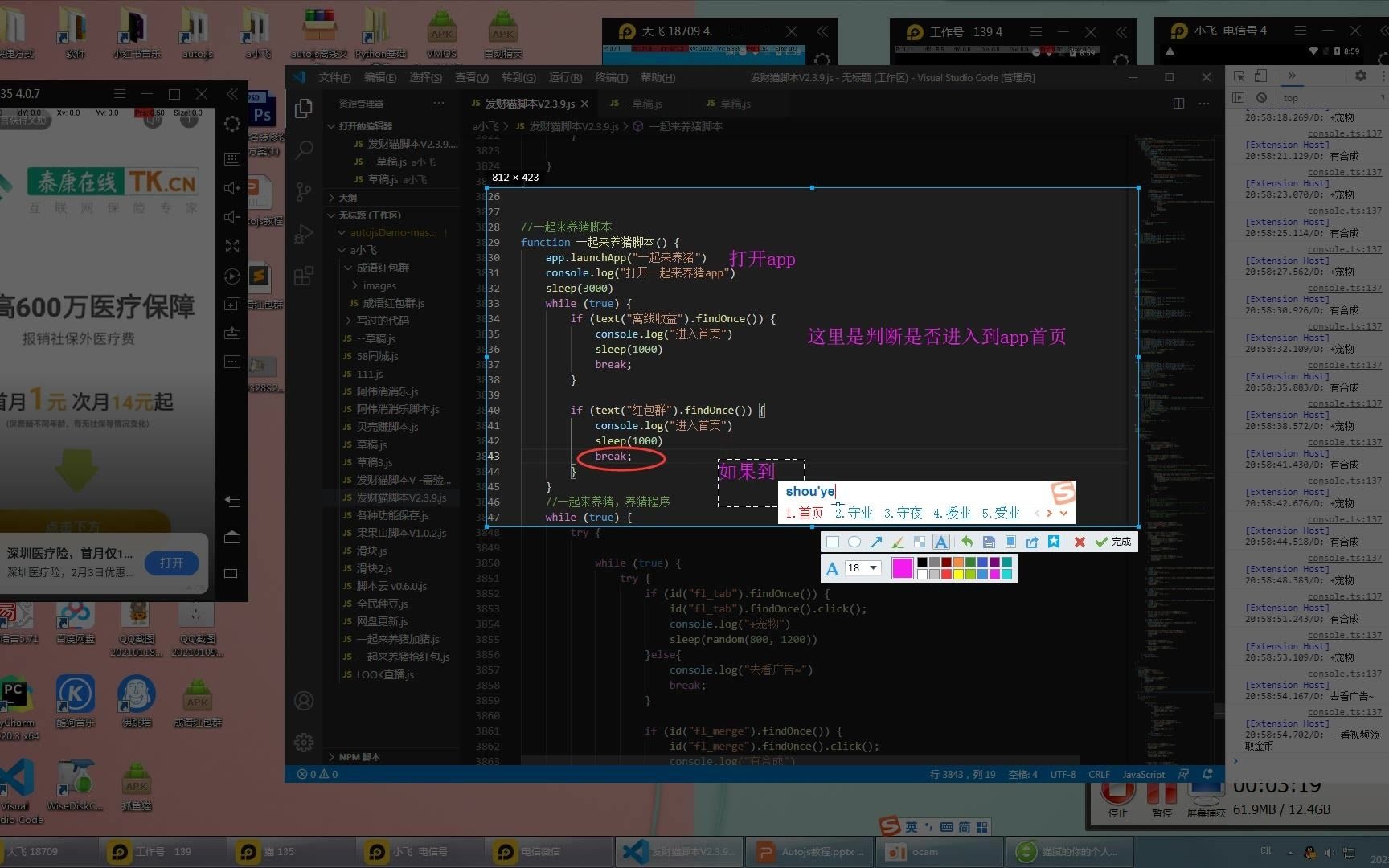Toggle the text annotation tool
The width and height of the screenshot is (1389, 868).
940,542
